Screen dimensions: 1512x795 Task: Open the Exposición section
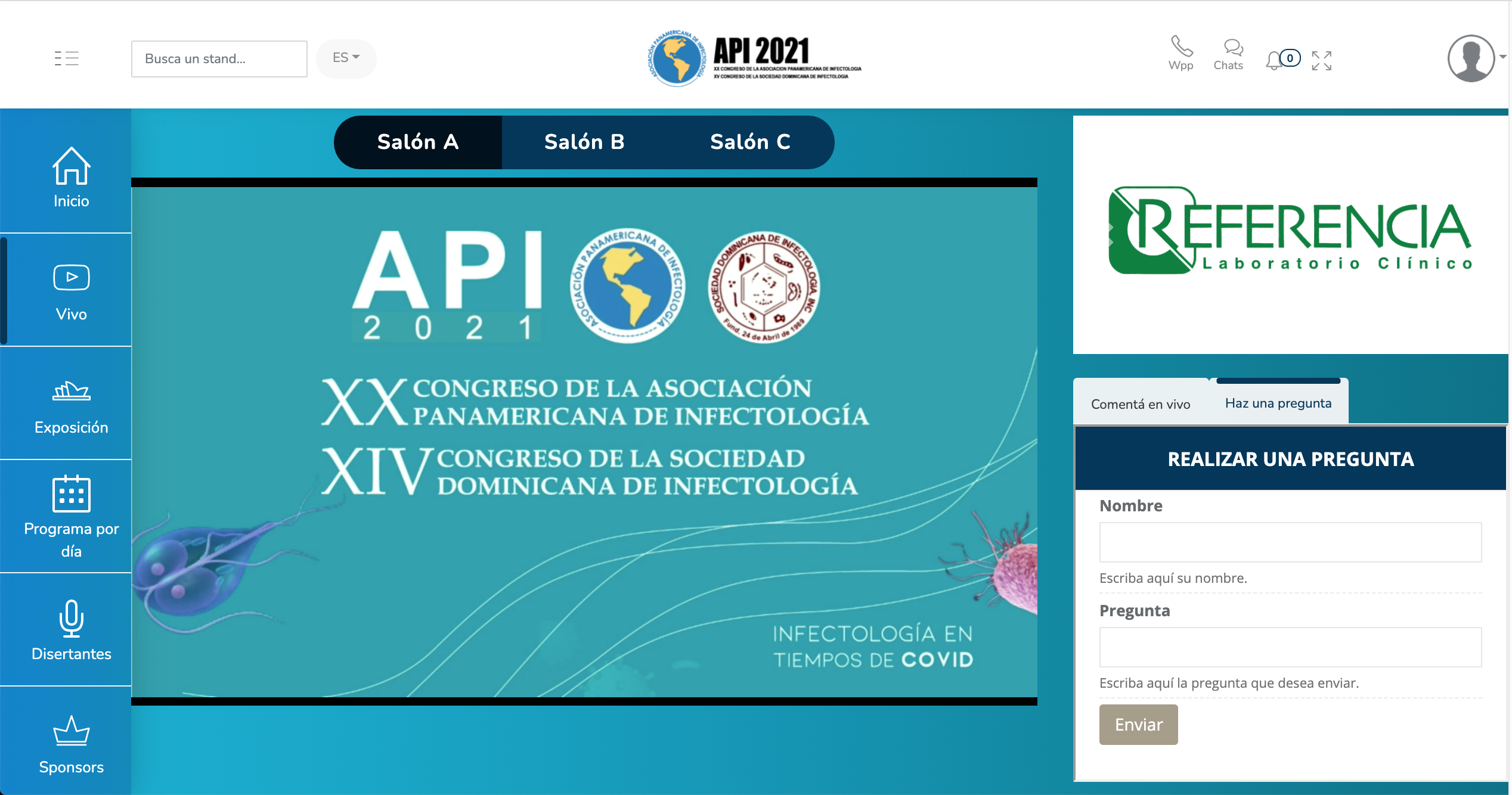click(72, 403)
